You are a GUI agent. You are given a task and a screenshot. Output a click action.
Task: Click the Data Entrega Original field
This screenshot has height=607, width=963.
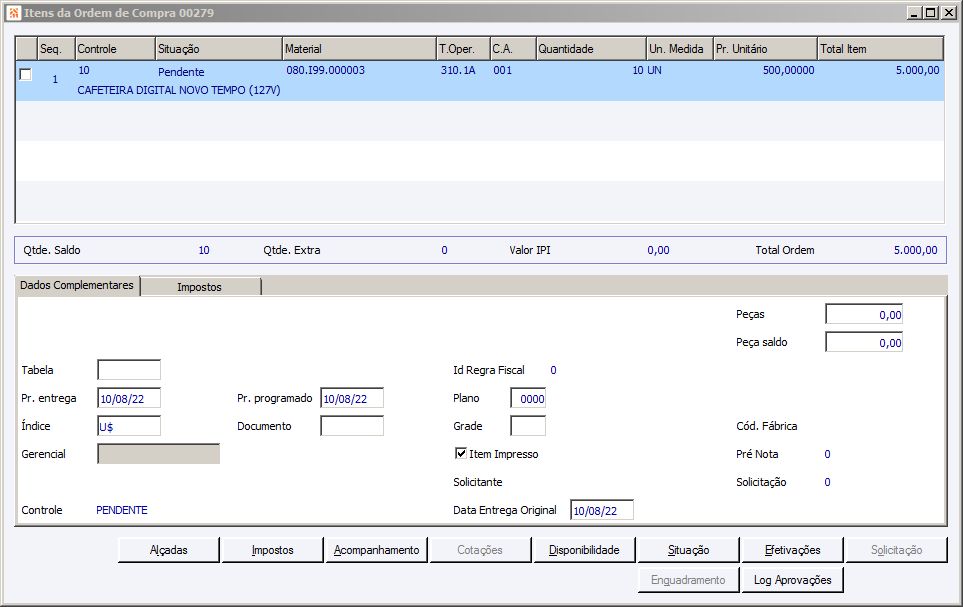point(601,510)
